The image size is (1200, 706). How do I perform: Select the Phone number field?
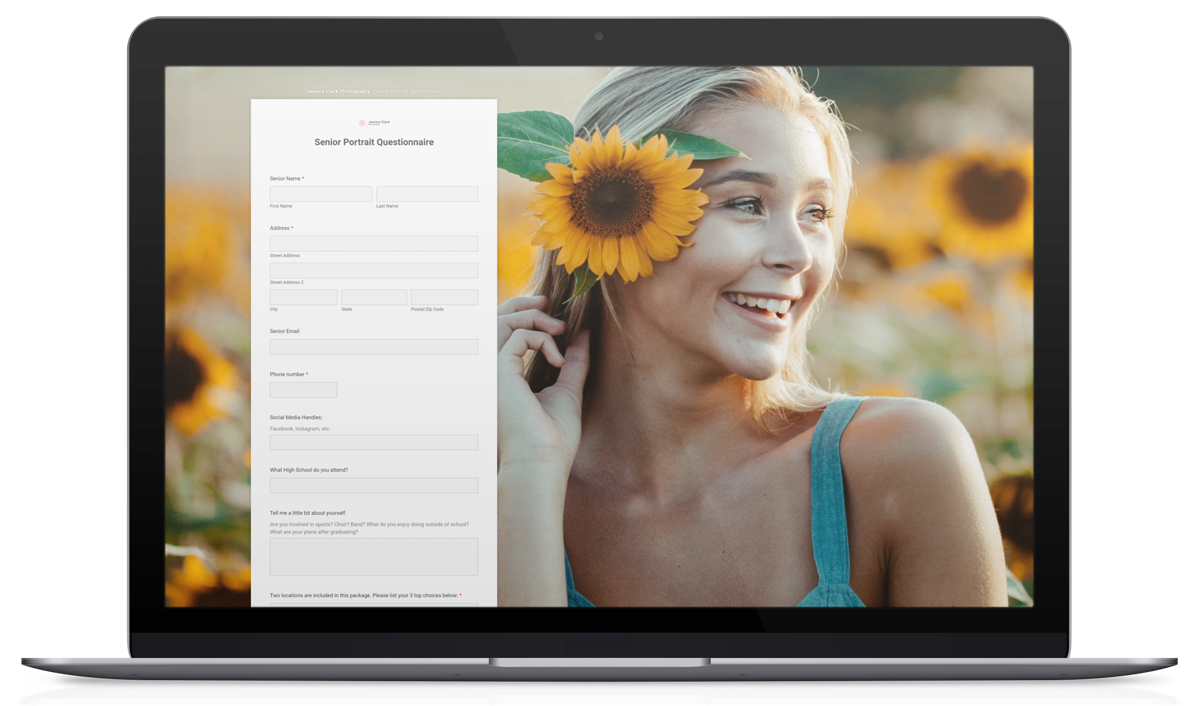pos(303,389)
